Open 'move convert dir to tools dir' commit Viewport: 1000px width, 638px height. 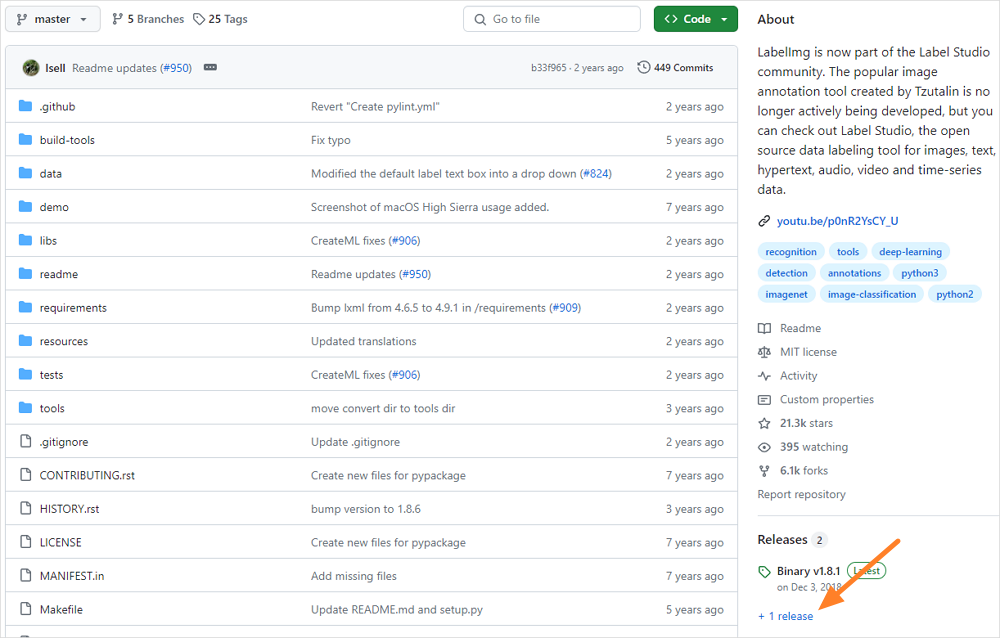[383, 408]
